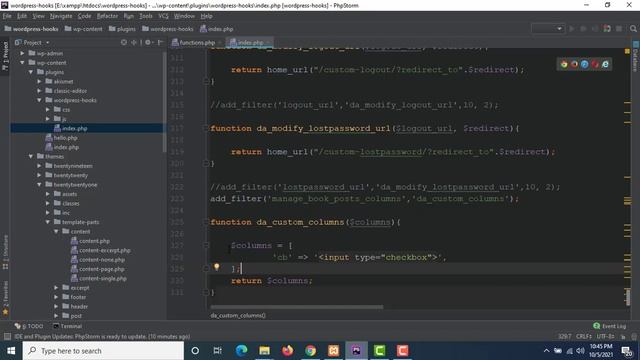
Task: Open the Navigate menu
Action: click(61, 16)
